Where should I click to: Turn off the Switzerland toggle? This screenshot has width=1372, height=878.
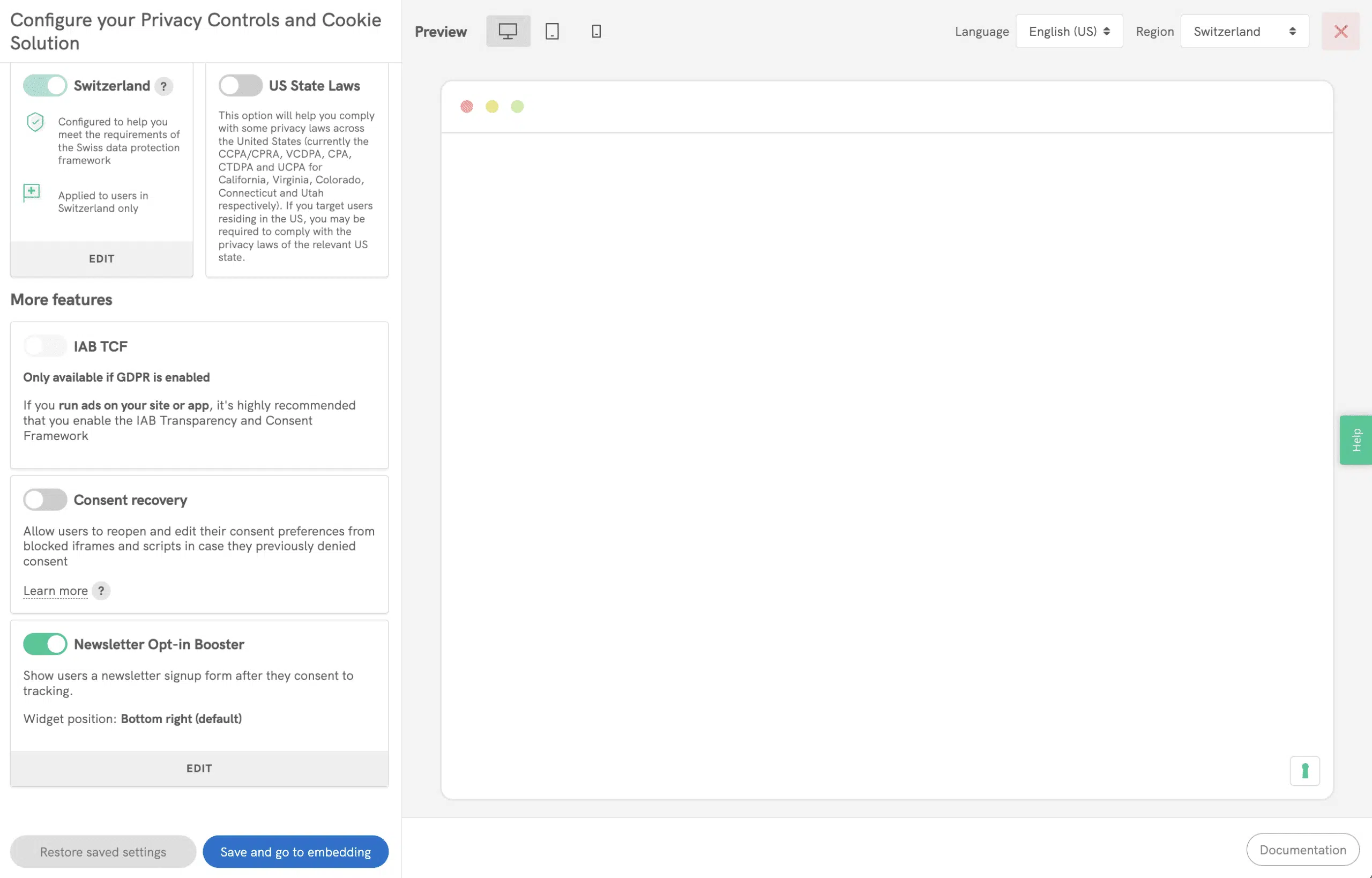(45, 86)
